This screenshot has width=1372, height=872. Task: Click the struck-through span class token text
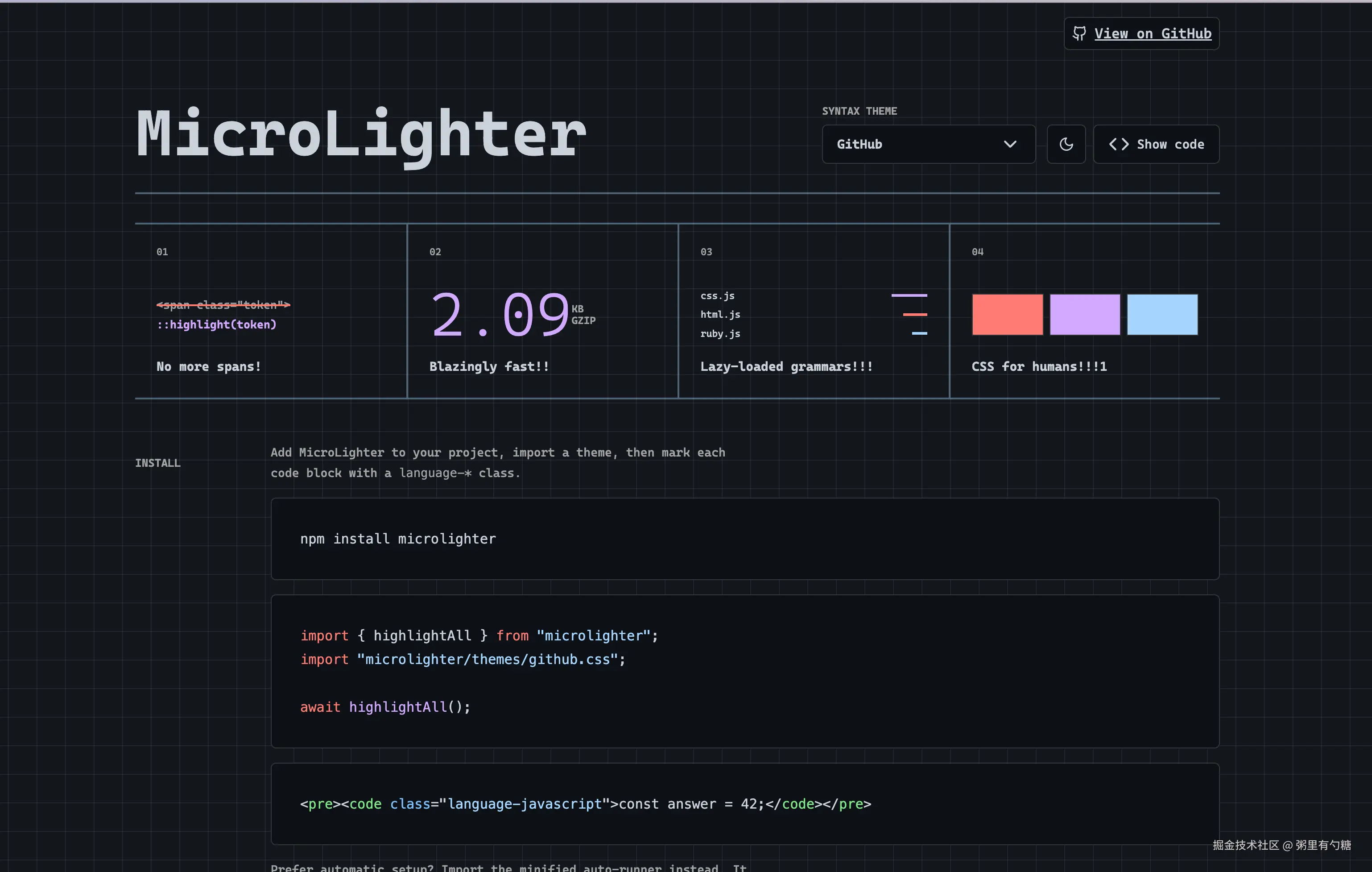[x=223, y=305]
